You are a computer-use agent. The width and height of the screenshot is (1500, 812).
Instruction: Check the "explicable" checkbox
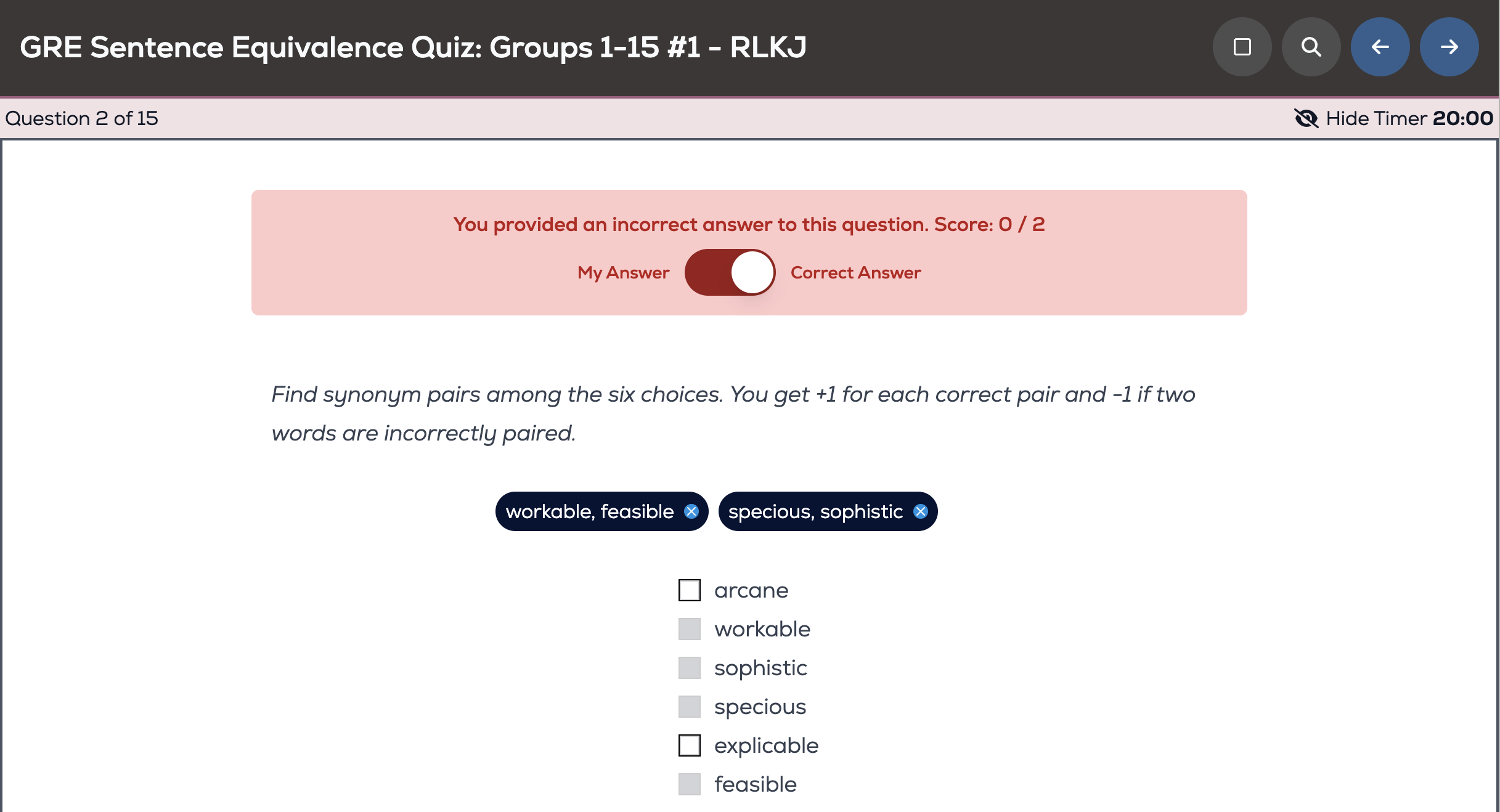689,745
